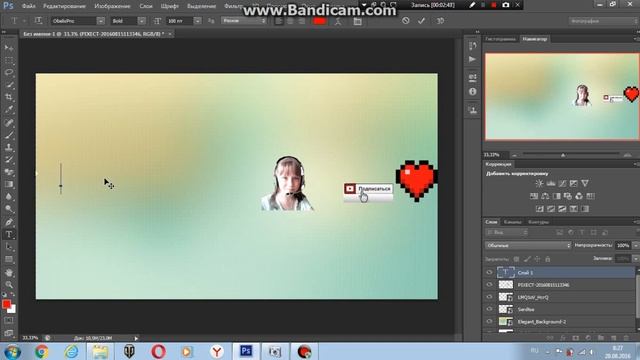The height and width of the screenshot is (360, 640).
Task: Open the font family dropdown
Action: [100, 21]
